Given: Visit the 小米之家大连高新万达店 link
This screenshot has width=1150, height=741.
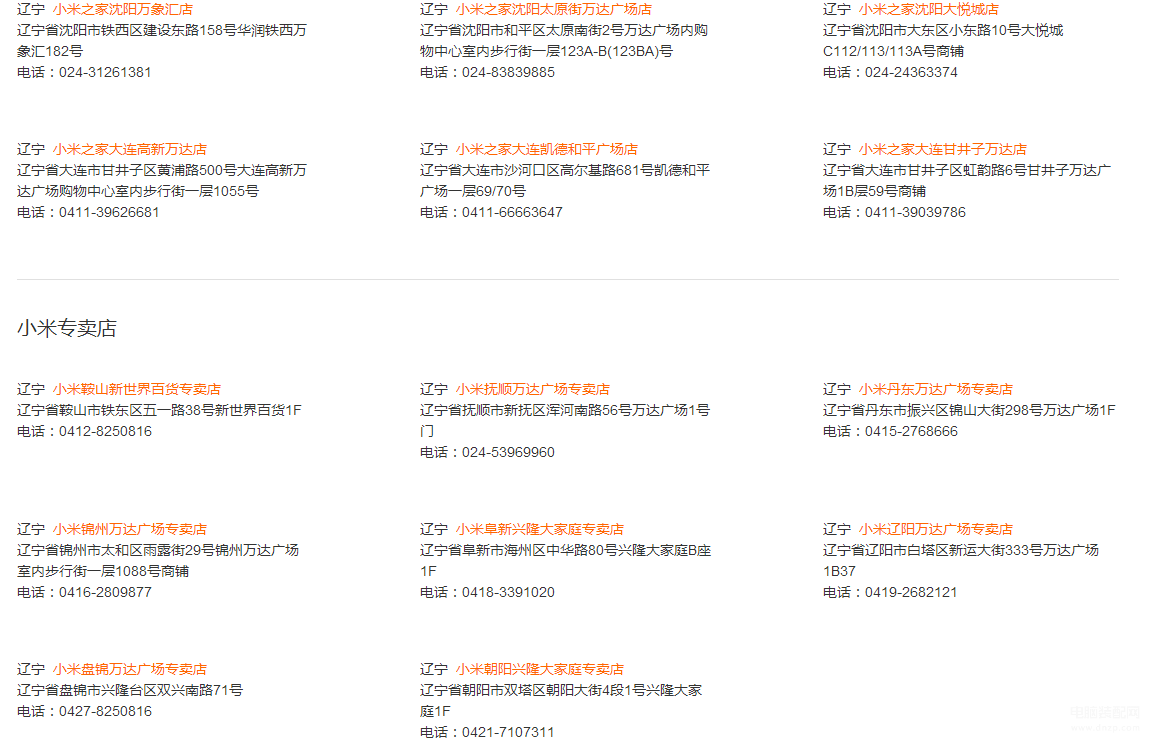Looking at the screenshot, I should [130, 150].
